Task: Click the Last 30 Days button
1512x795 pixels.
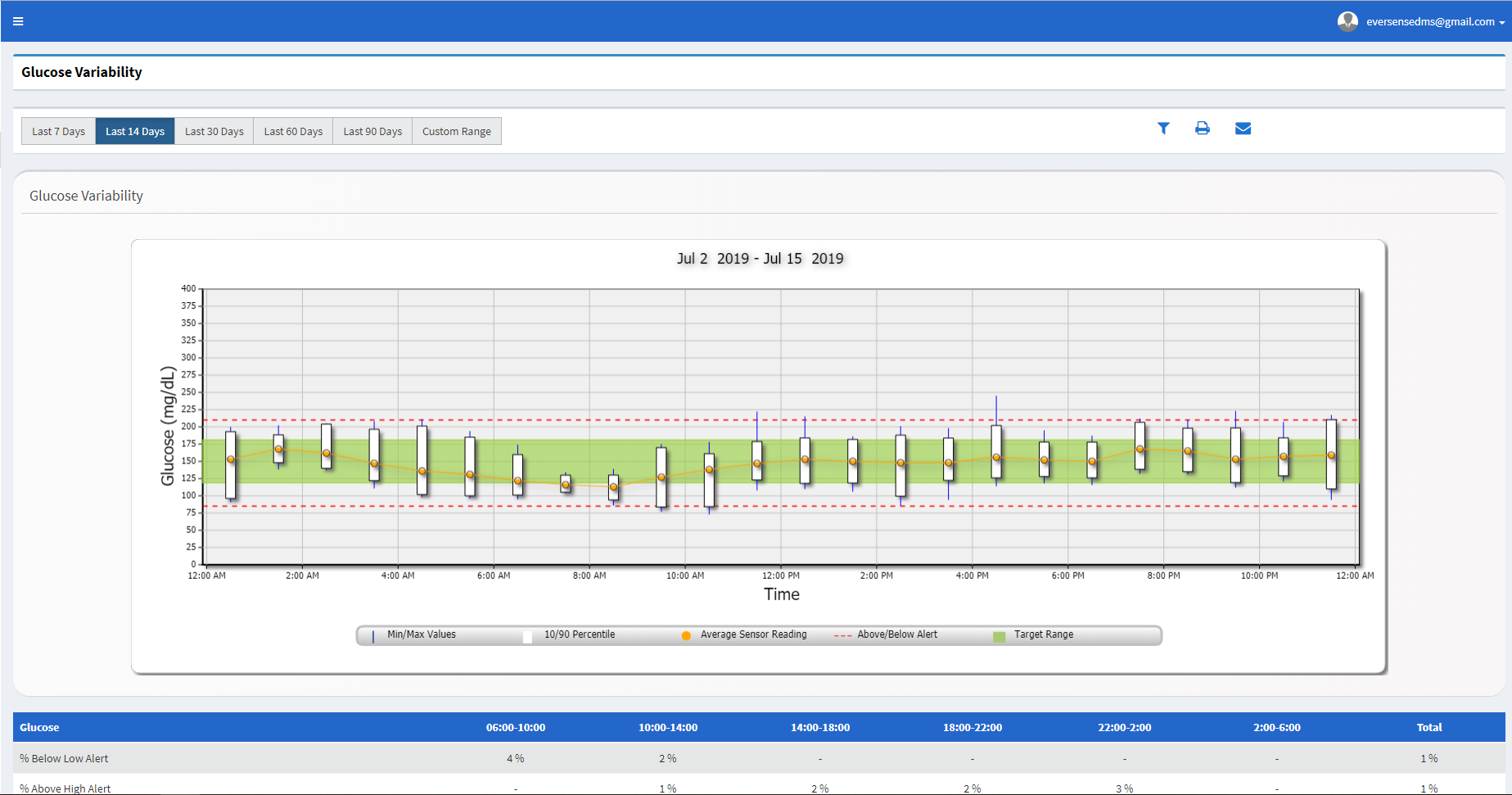Action: coord(214,131)
